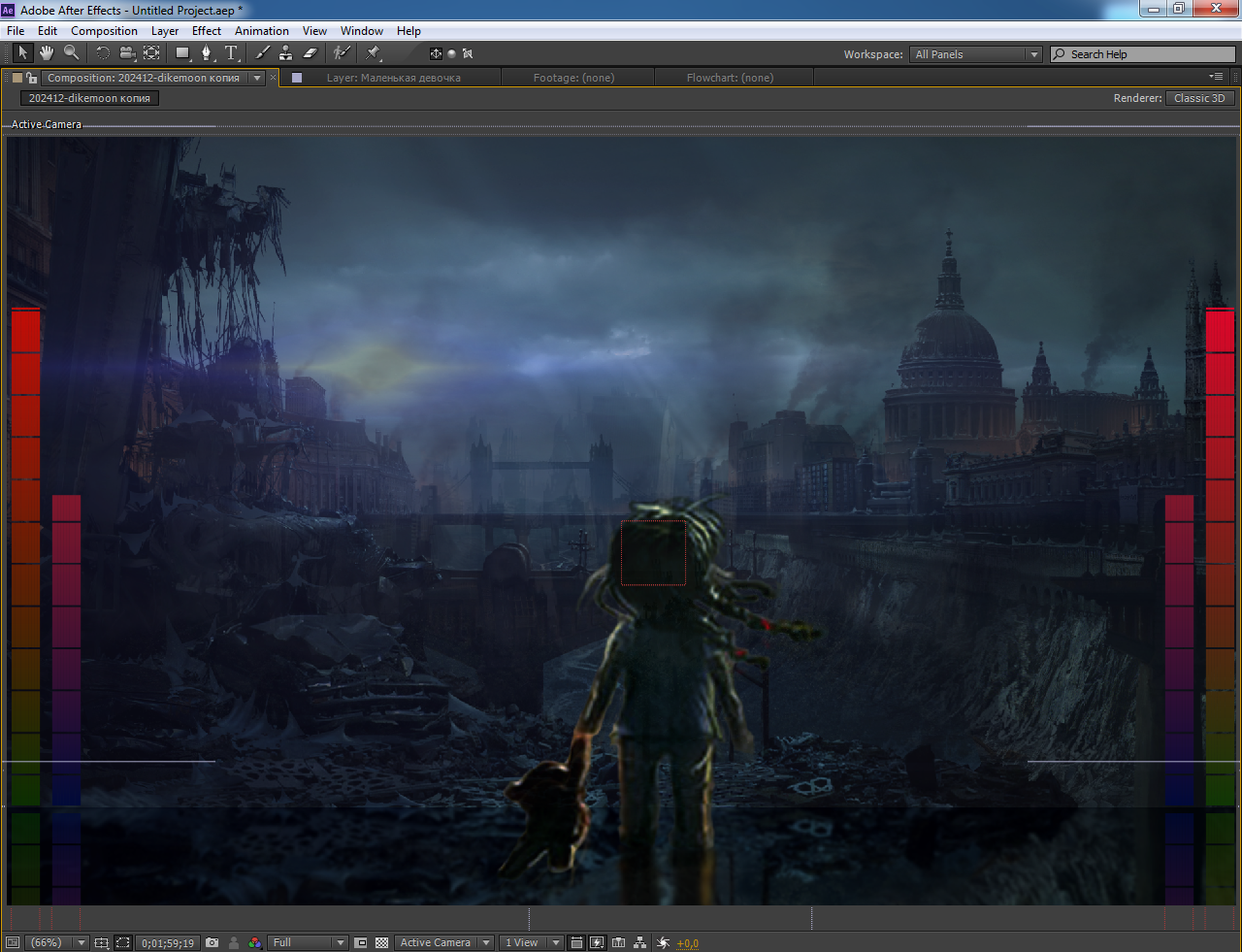Viewport: 1242px width, 952px height.
Task: Click the current time 0;01;59;19
Action: [x=168, y=943]
